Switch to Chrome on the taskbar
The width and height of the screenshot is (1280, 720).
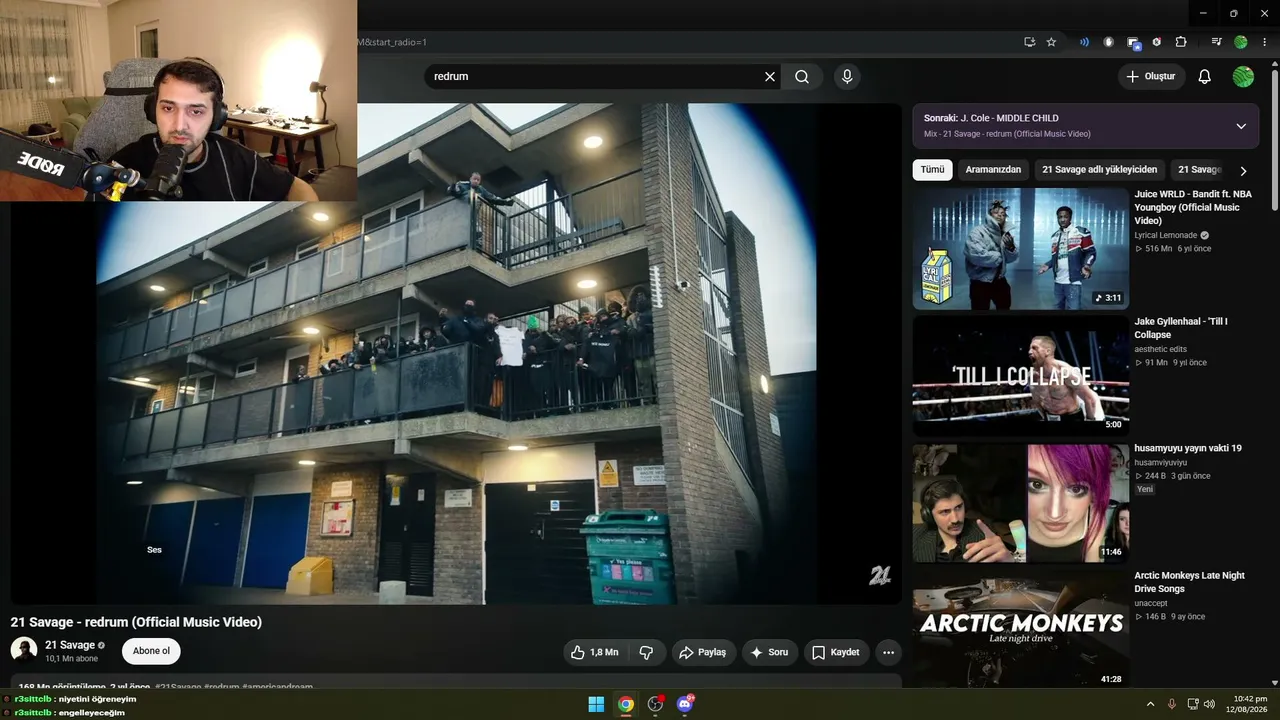pos(626,704)
